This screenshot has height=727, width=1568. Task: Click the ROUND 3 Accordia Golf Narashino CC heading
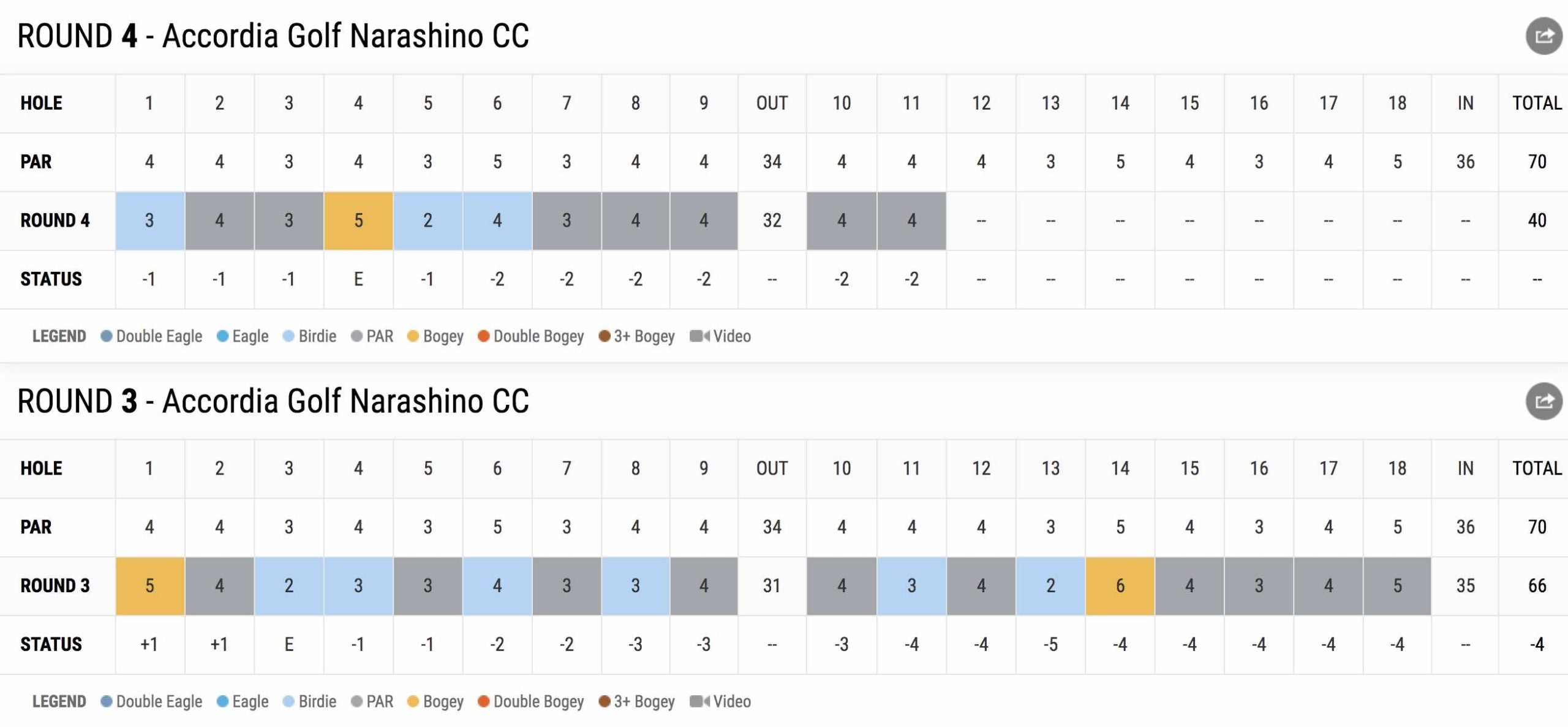click(273, 401)
